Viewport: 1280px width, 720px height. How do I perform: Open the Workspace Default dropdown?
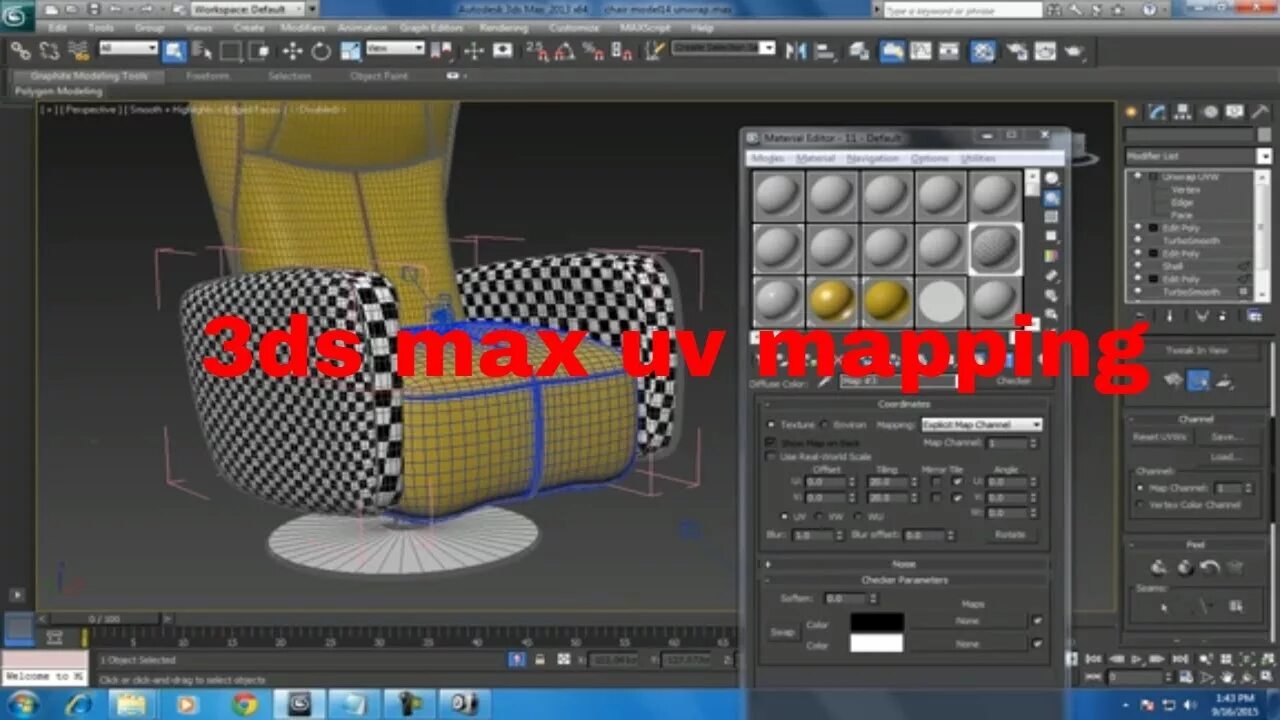point(248,9)
